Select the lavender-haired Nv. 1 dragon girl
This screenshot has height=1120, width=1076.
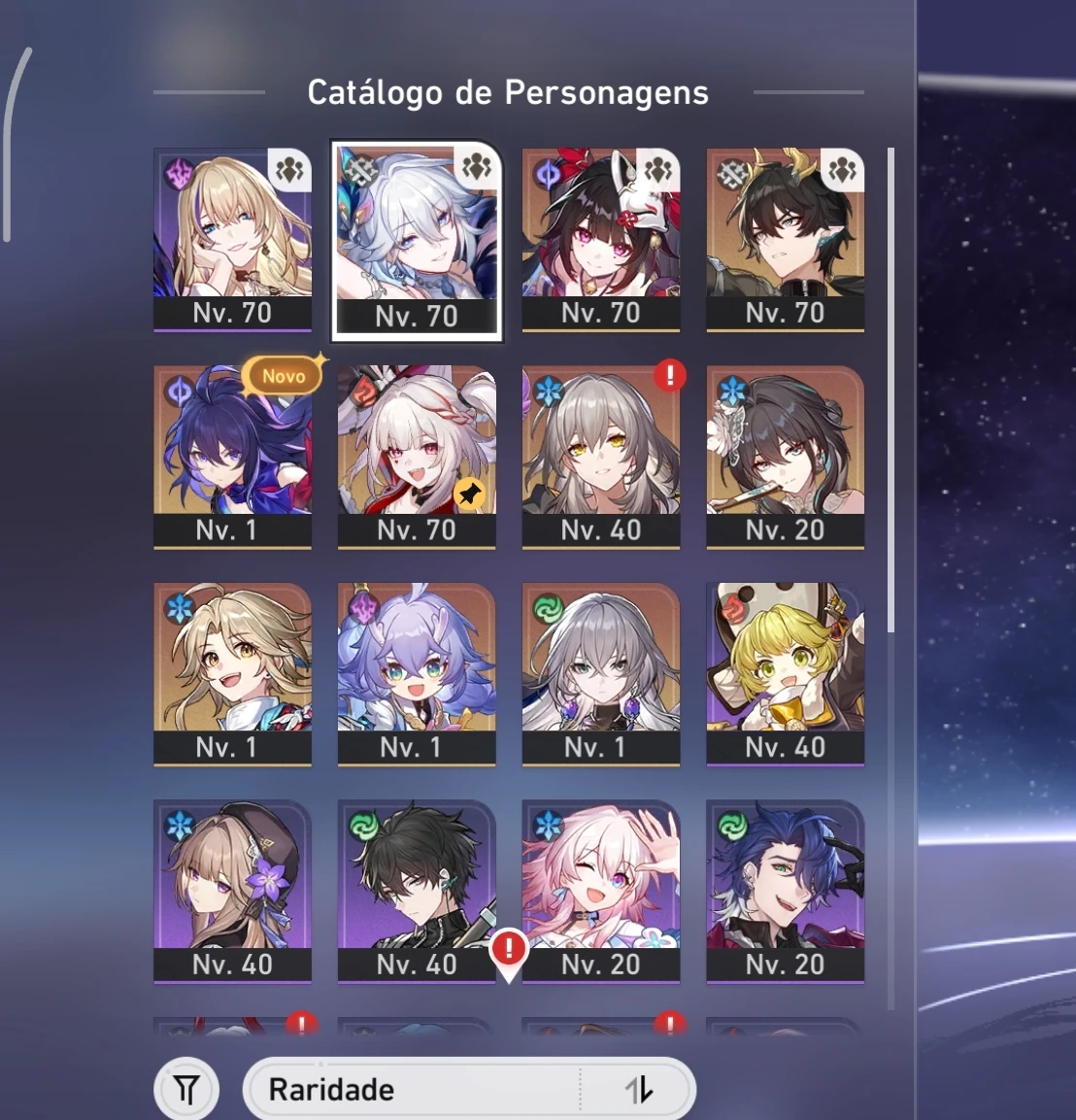click(417, 674)
